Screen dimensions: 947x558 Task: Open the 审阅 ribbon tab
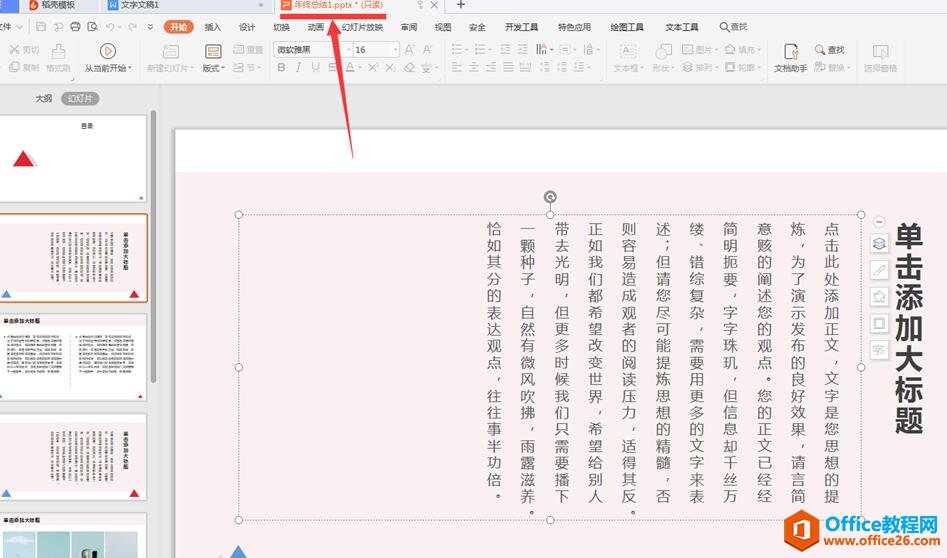tap(409, 27)
